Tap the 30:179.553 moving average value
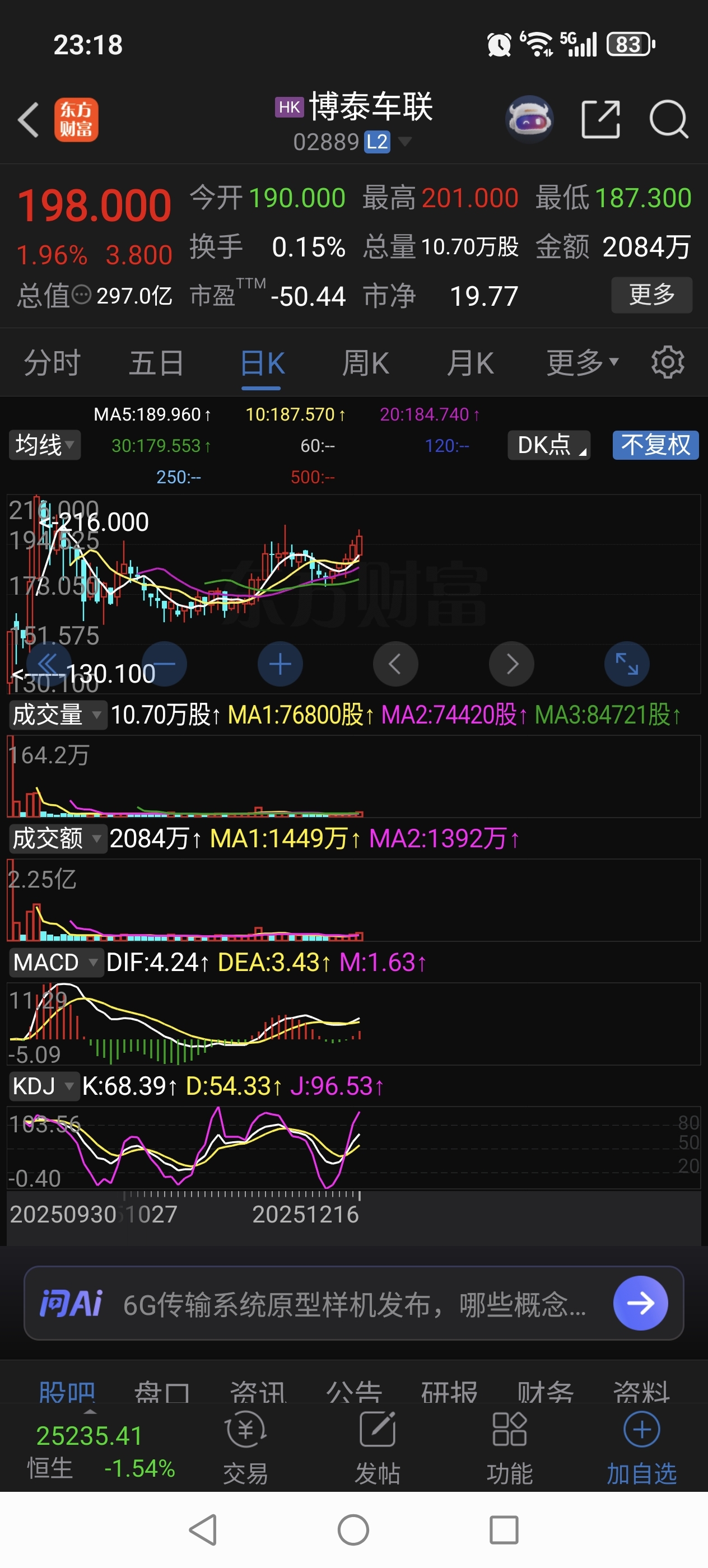This screenshot has height=1568, width=708. 161,446
